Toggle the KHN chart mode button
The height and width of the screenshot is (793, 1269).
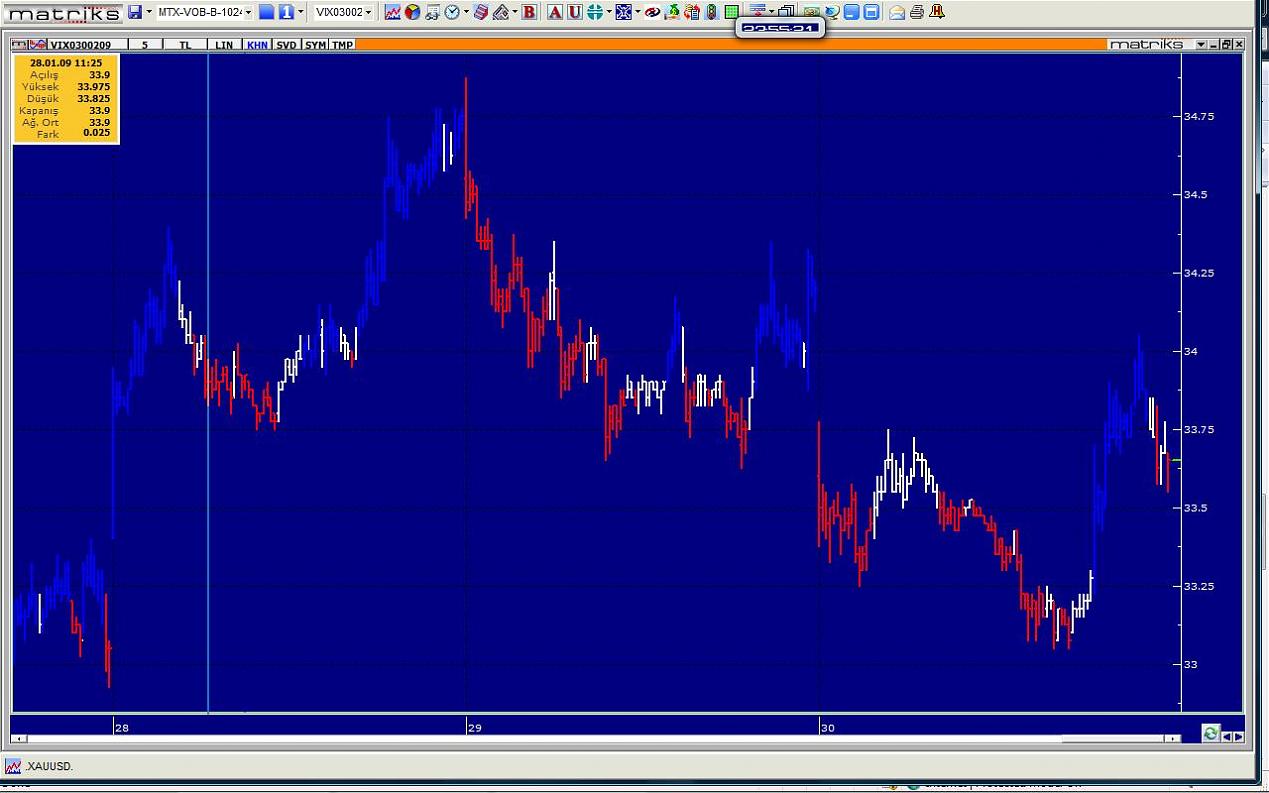257,45
